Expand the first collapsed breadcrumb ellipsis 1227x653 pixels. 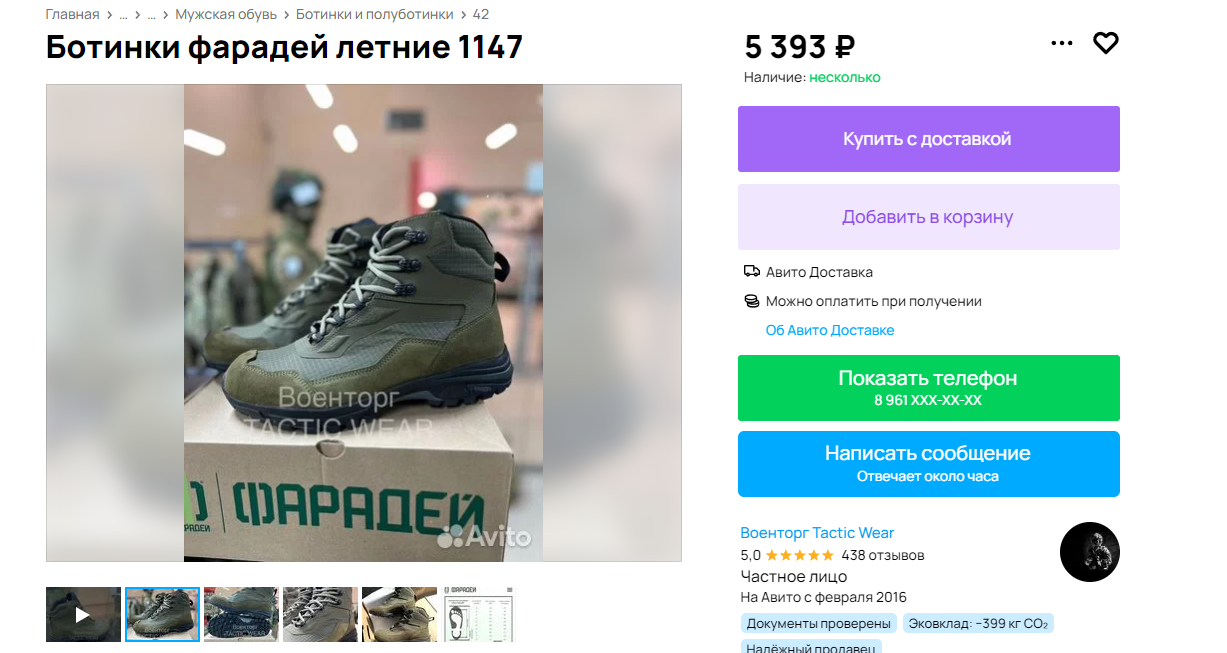(x=124, y=14)
